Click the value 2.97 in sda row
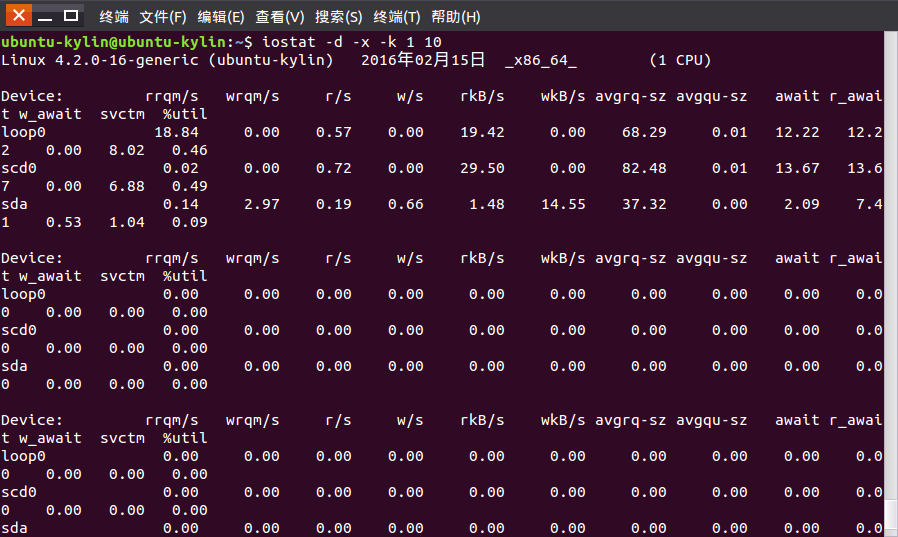This screenshot has width=898, height=537. click(x=262, y=204)
